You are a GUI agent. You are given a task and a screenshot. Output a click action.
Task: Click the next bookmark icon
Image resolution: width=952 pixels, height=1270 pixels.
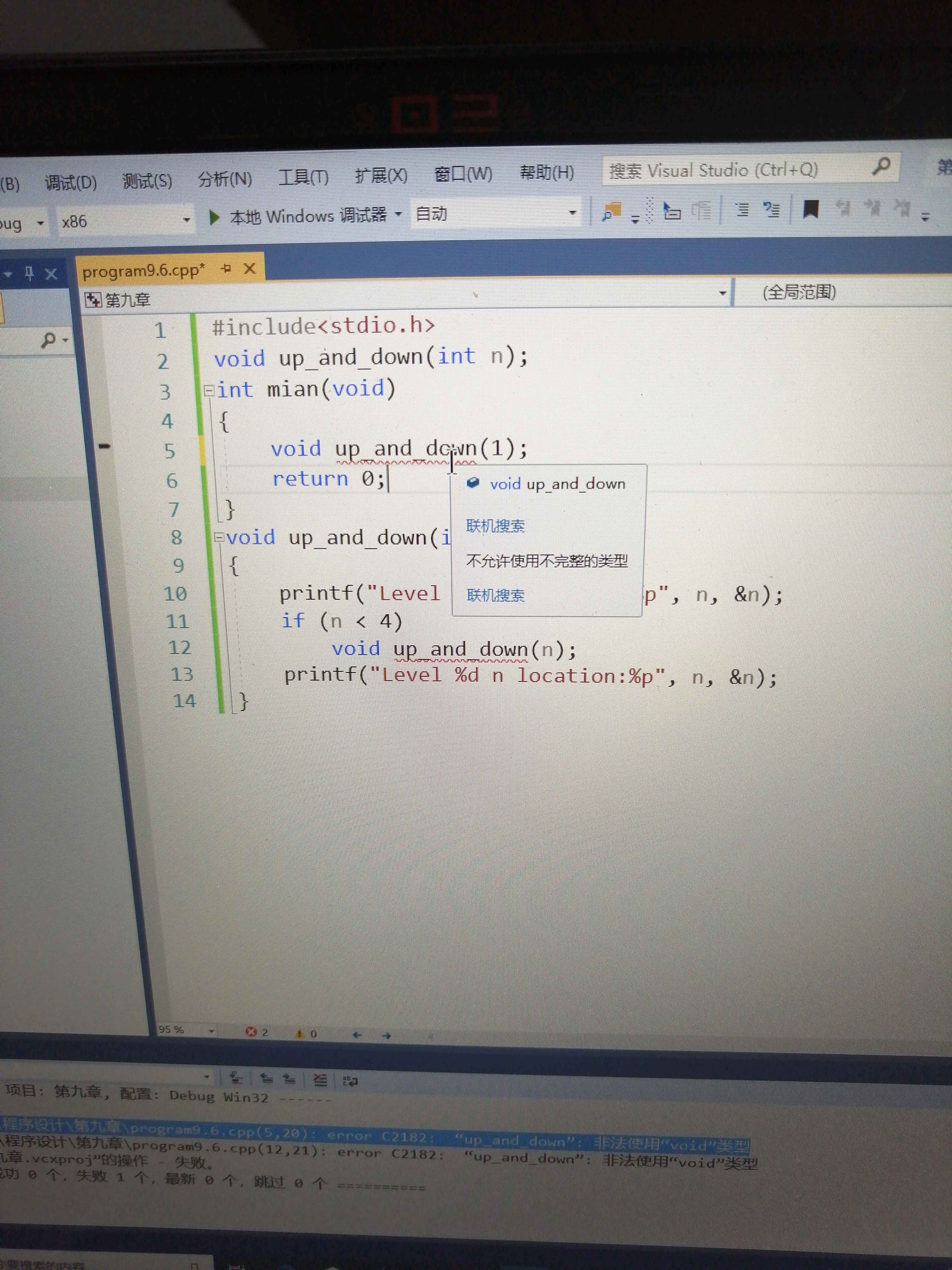pos(872,207)
